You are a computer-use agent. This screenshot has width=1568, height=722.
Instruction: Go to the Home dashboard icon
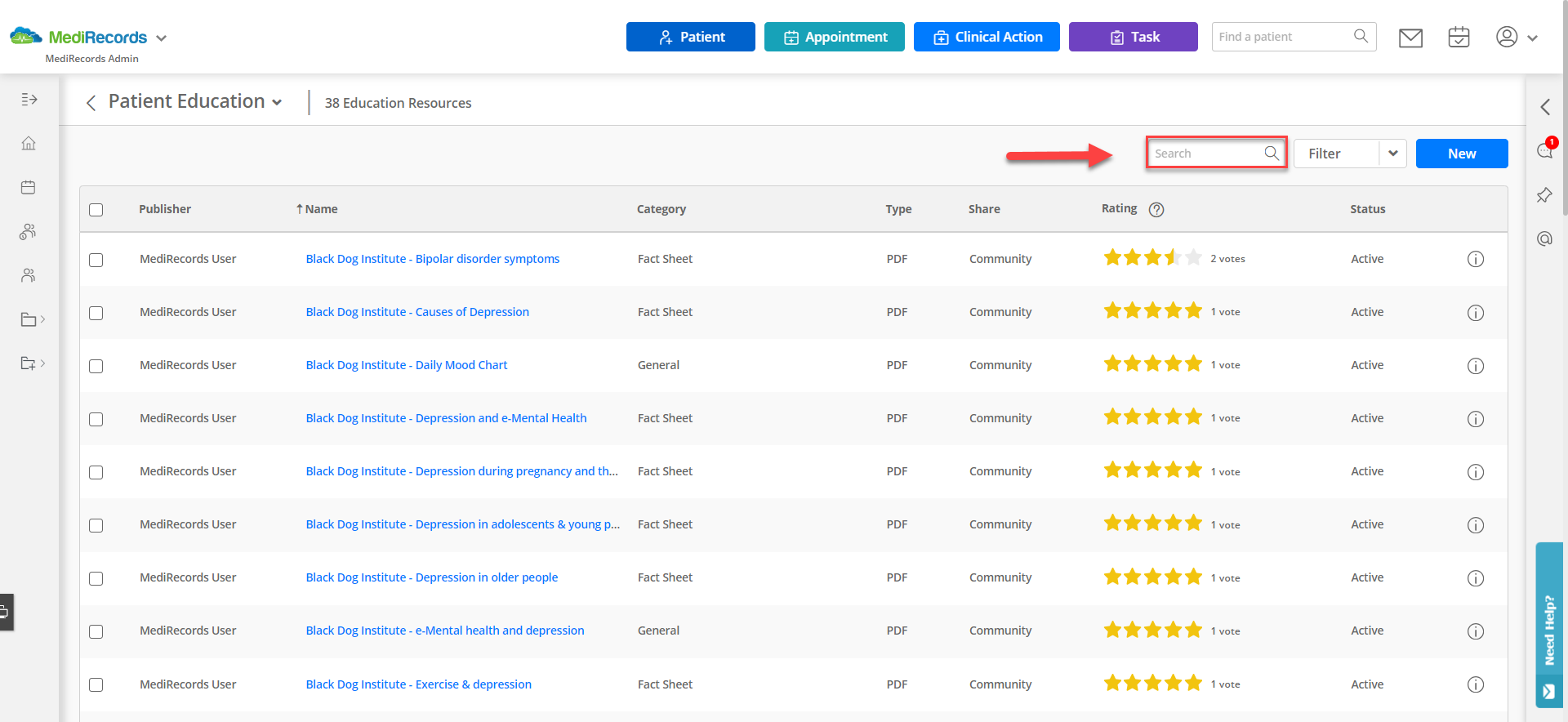point(29,144)
